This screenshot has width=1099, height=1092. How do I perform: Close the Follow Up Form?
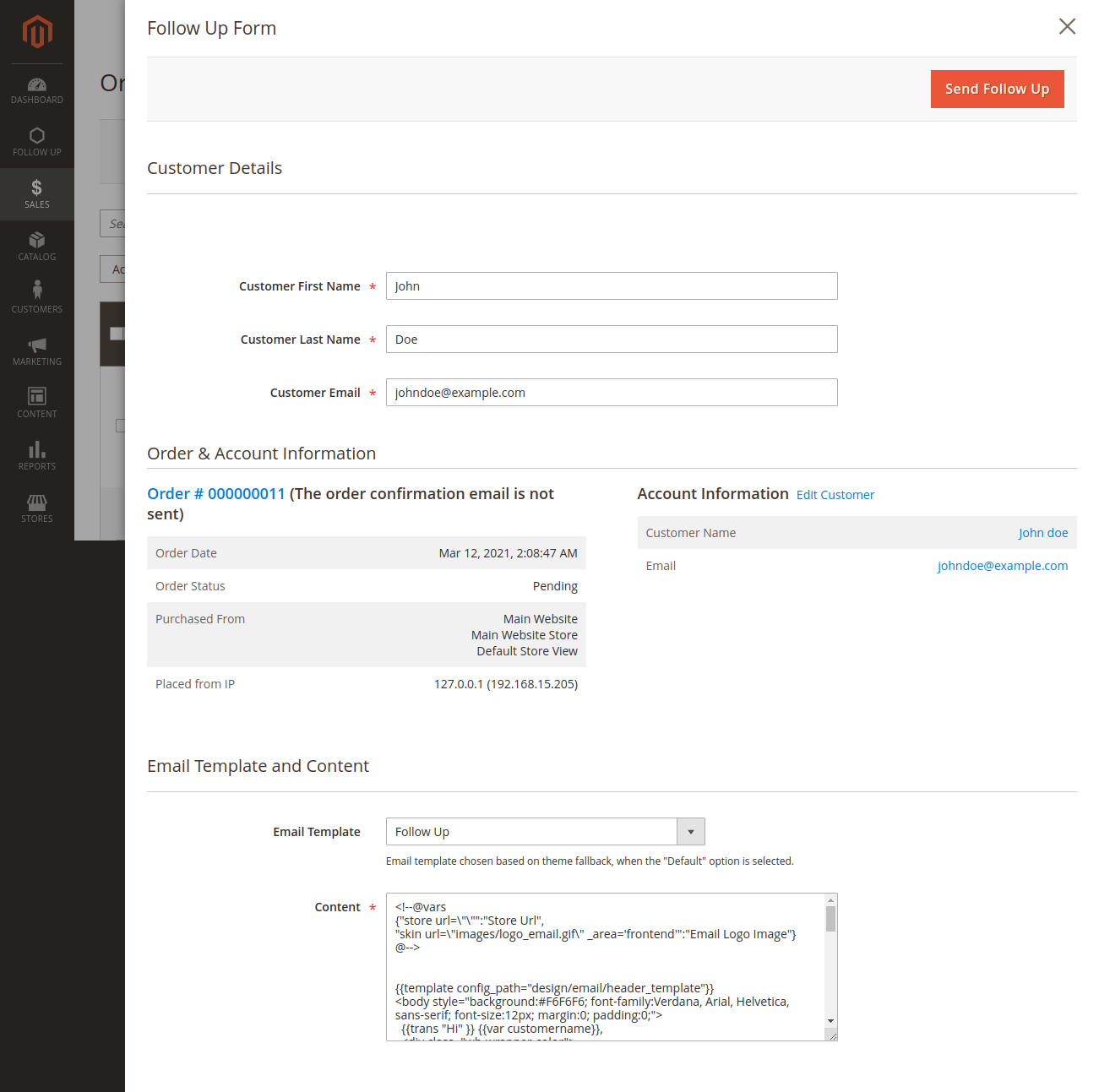[1066, 26]
